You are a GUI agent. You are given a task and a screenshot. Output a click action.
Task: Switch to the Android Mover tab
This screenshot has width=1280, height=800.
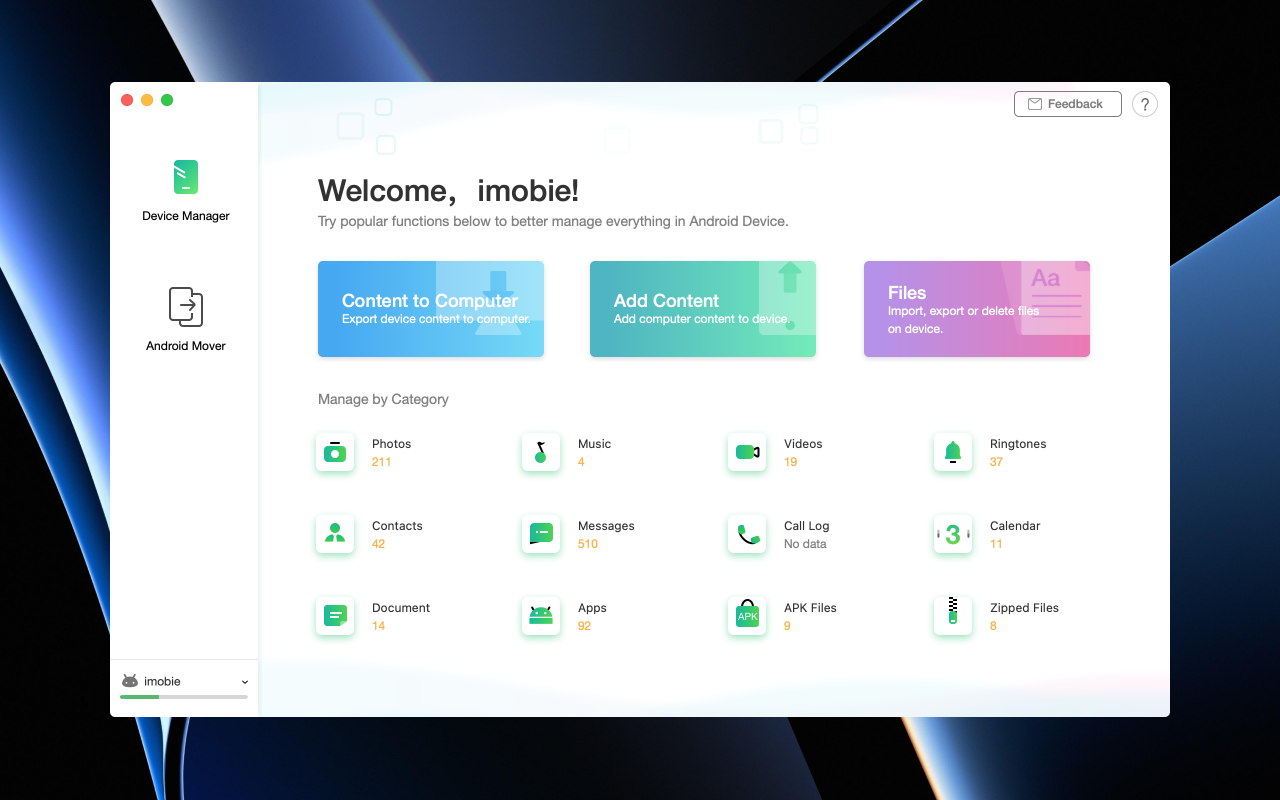click(186, 320)
